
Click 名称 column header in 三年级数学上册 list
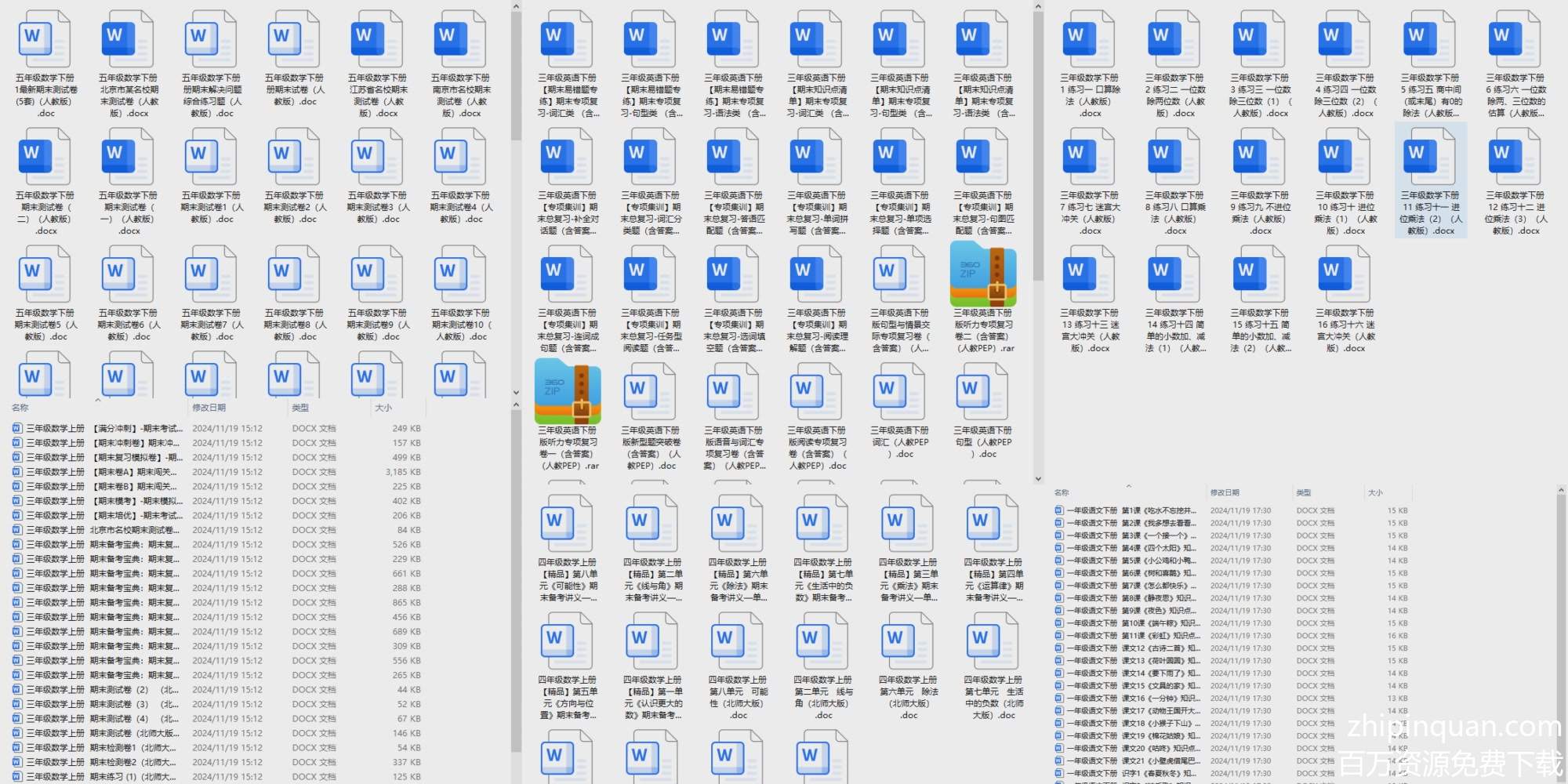(x=20, y=408)
